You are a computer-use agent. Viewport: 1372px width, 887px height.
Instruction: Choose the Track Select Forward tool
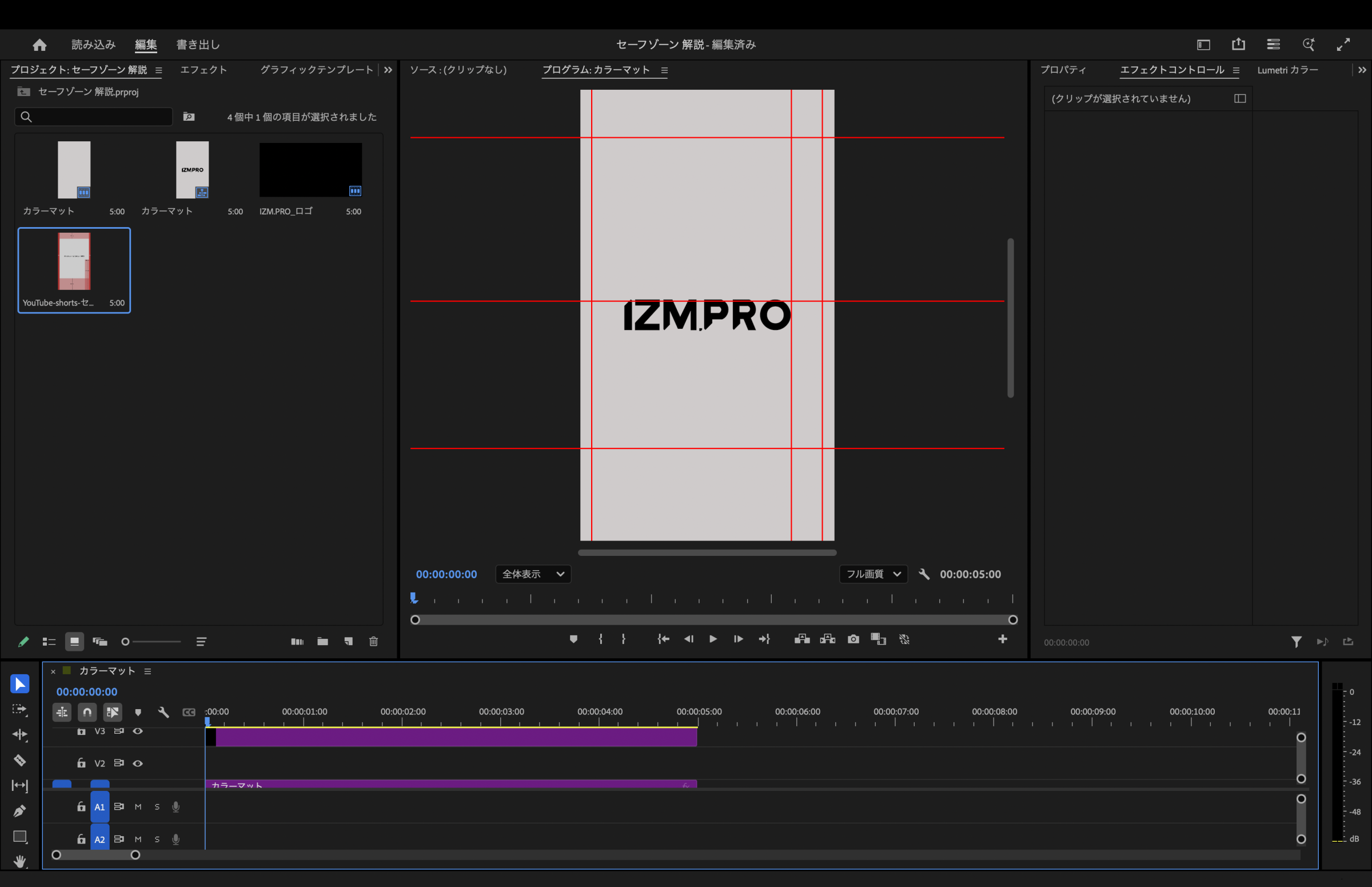19,710
